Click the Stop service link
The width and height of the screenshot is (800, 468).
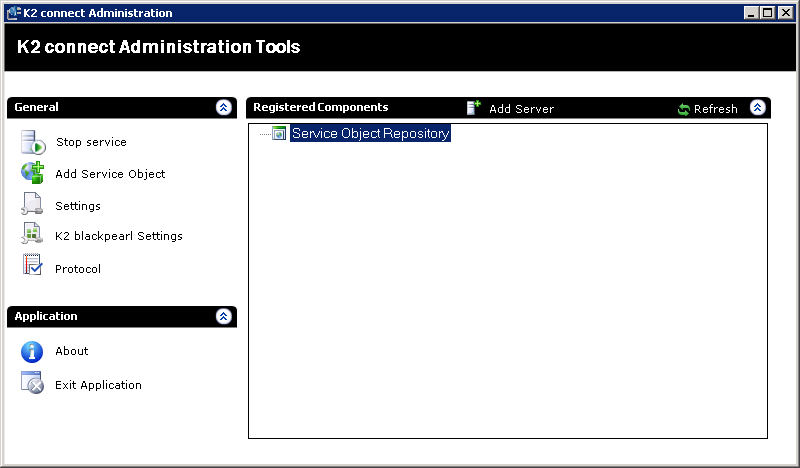coord(91,142)
